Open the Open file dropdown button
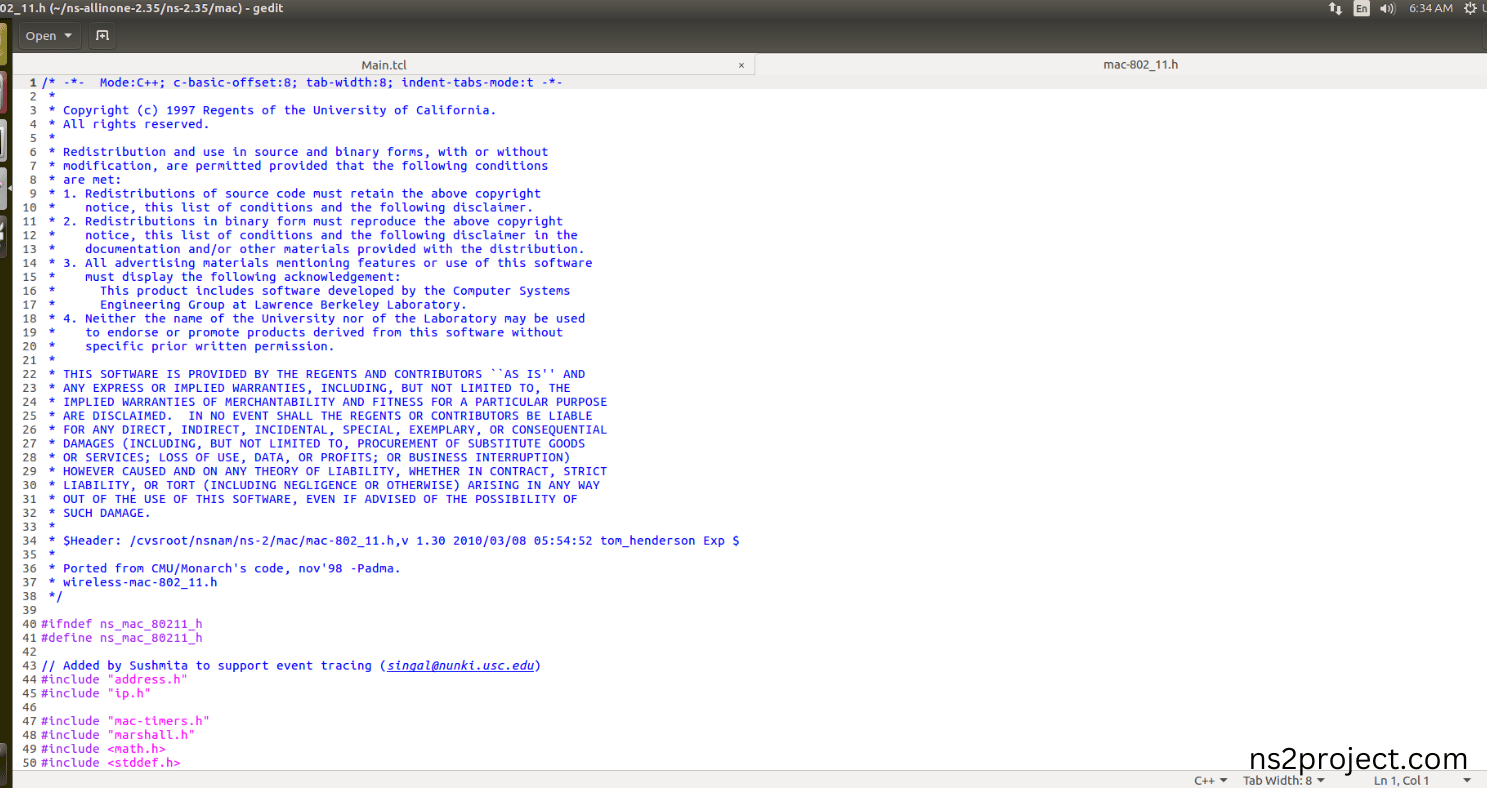Image resolution: width=1487 pixels, height=788 pixels. click(48, 36)
